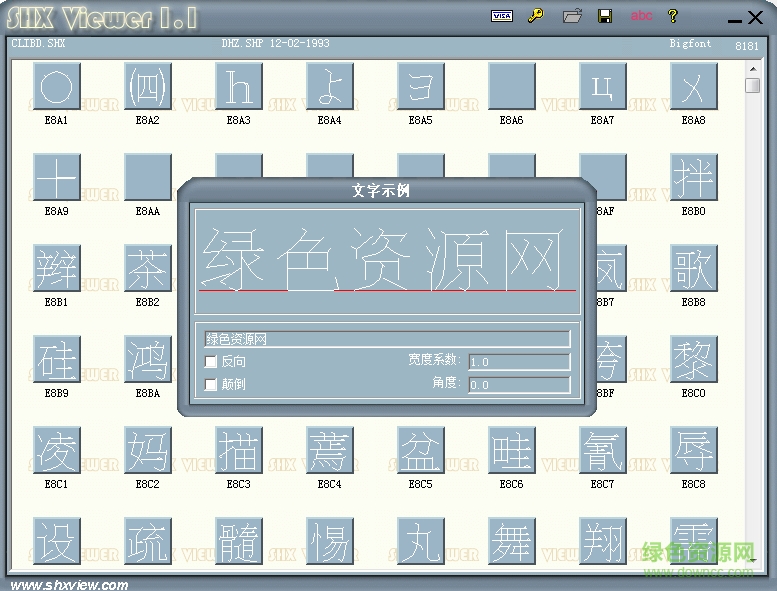Click the DHZ.SHP 12-02-1993 text
The image size is (777, 591).
point(276,44)
